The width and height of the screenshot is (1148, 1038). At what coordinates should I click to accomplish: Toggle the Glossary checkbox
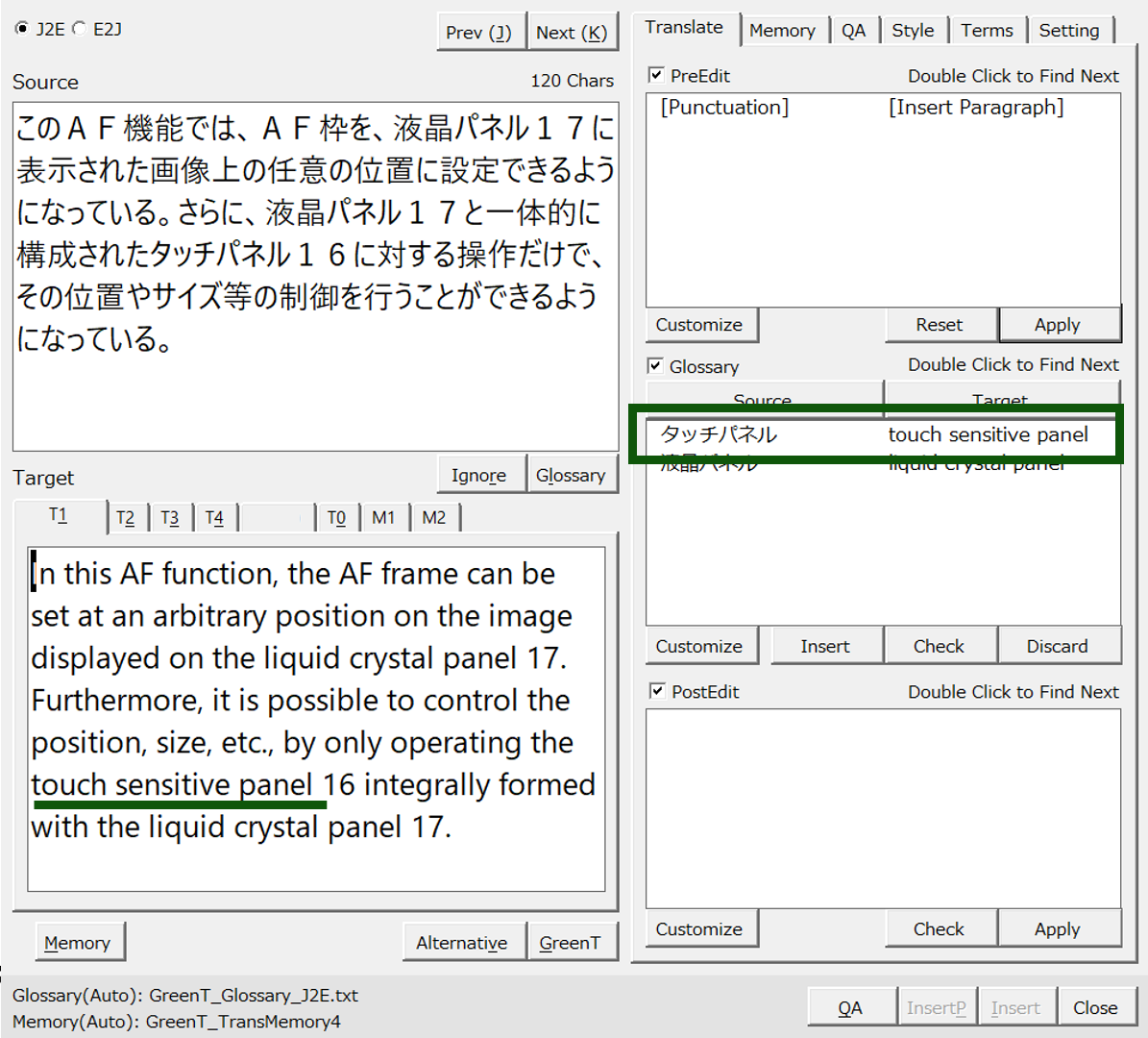[656, 366]
